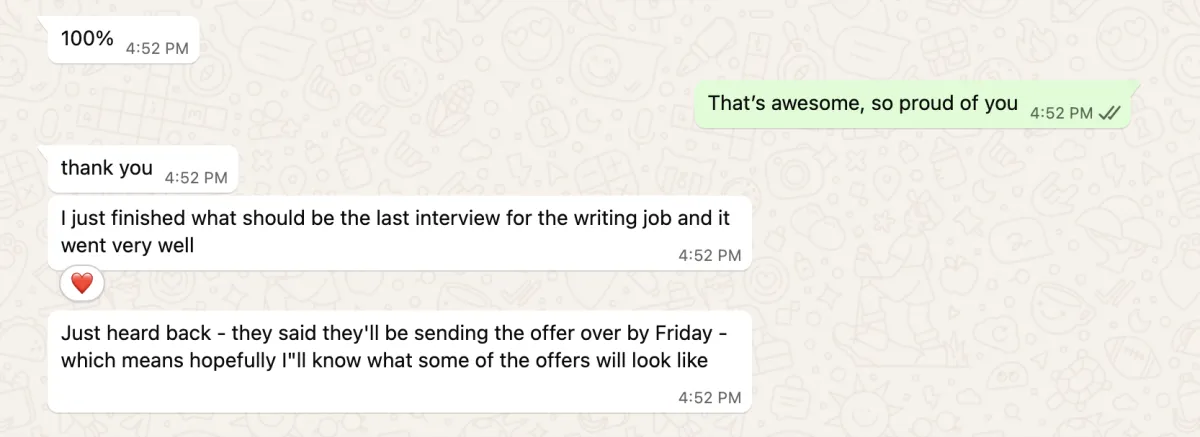Image resolution: width=1200 pixels, height=437 pixels.
Task: Click the "went very well" text line
Action: click(x=127, y=245)
